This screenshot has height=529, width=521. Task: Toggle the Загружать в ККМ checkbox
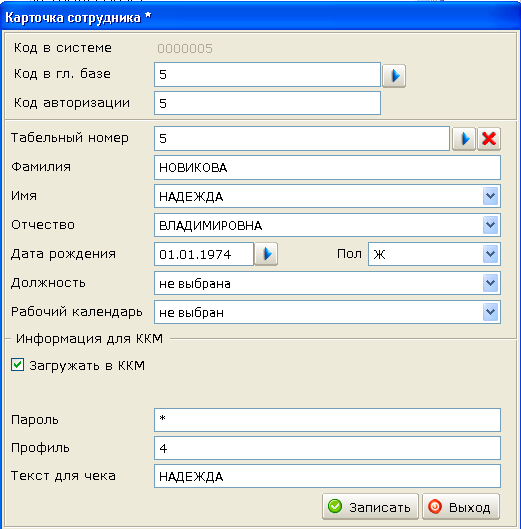coord(18,365)
